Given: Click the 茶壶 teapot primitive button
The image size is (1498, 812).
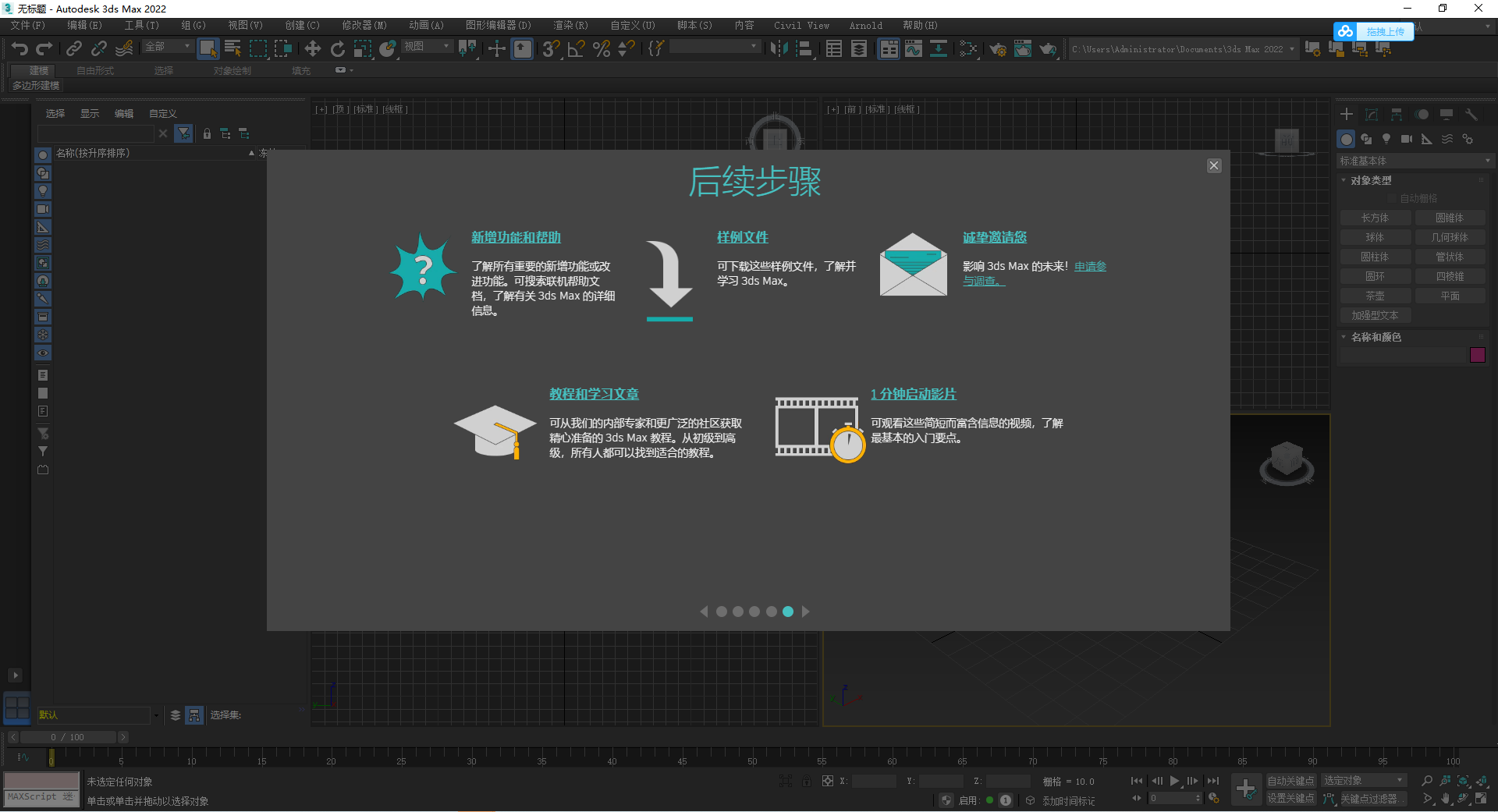Looking at the screenshot, I should (x=1375, y=296).
